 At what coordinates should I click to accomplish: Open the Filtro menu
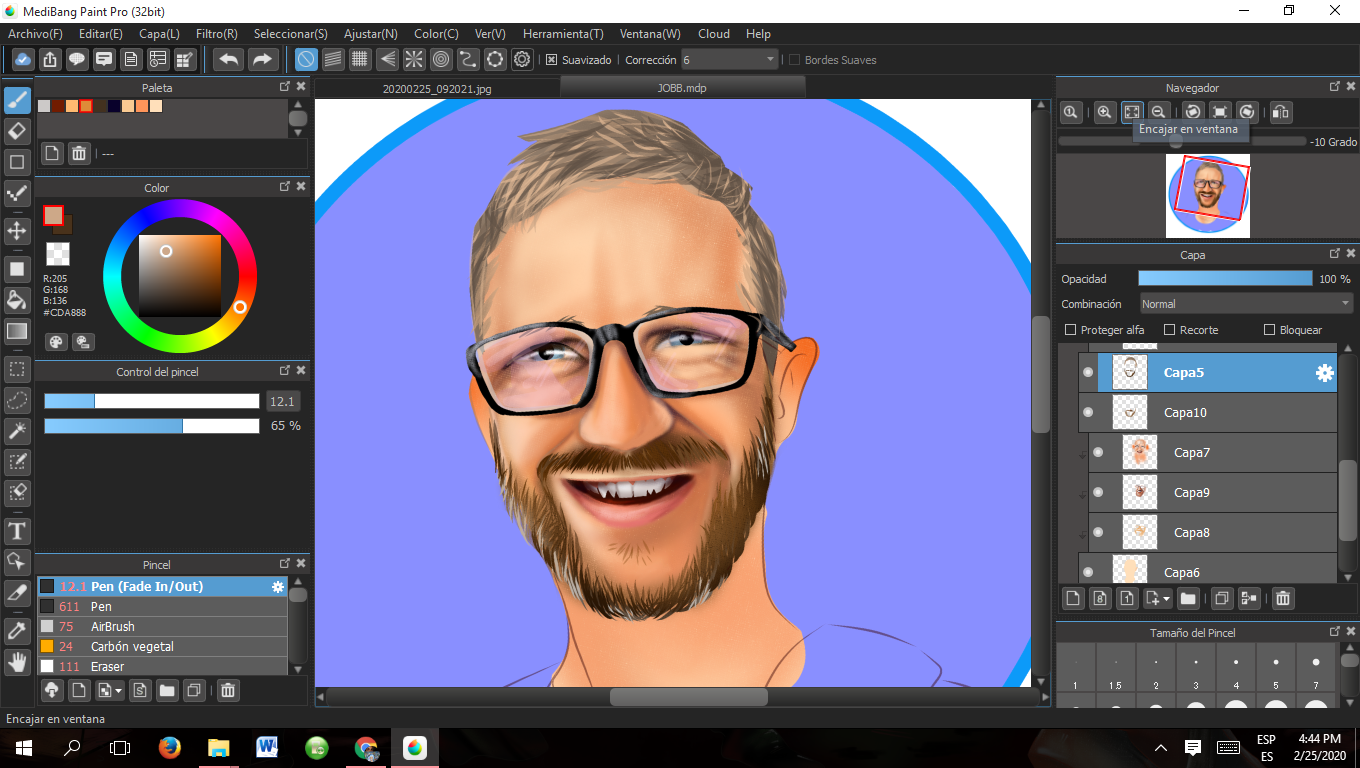point(217,34)
